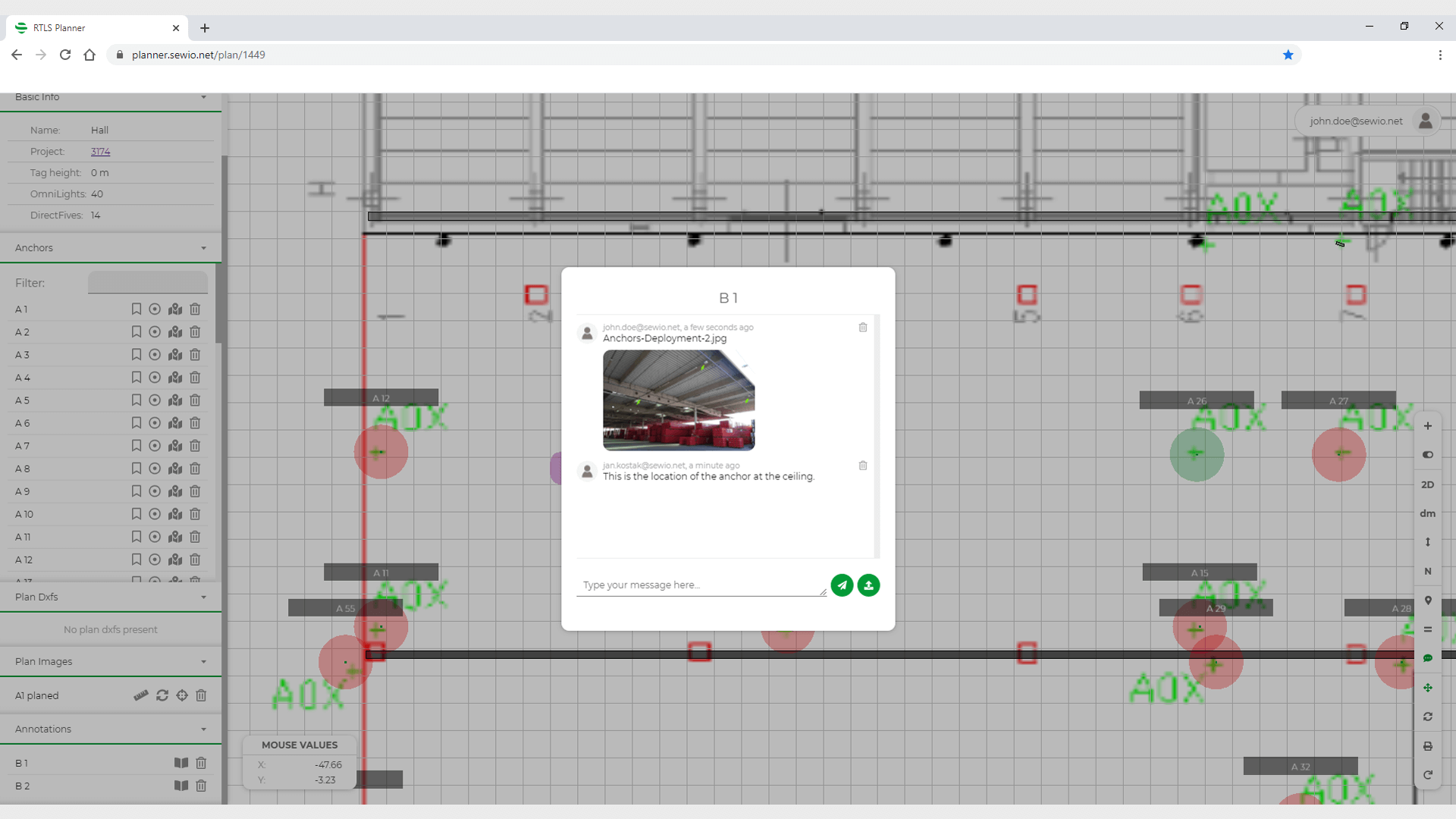
Task: Collapse the Plan Images section
Action: click(203, 662)
